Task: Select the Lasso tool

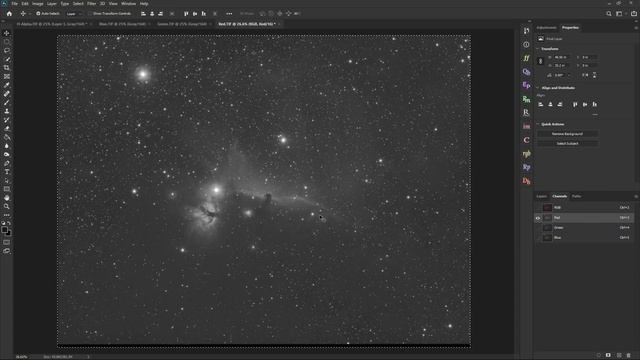Action: (x=7, y=51)
